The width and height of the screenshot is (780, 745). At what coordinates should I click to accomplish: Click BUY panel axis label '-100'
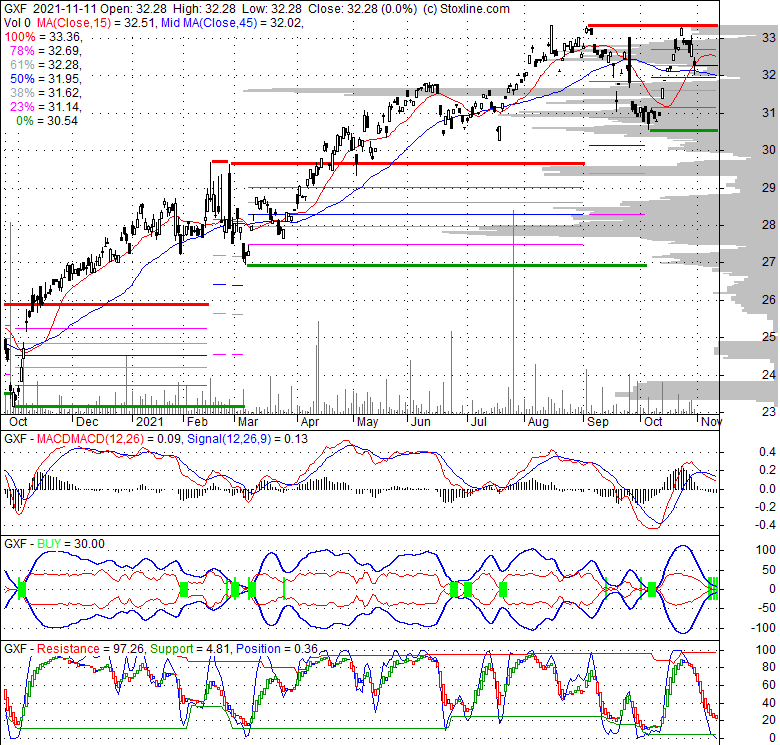[763, 628]
